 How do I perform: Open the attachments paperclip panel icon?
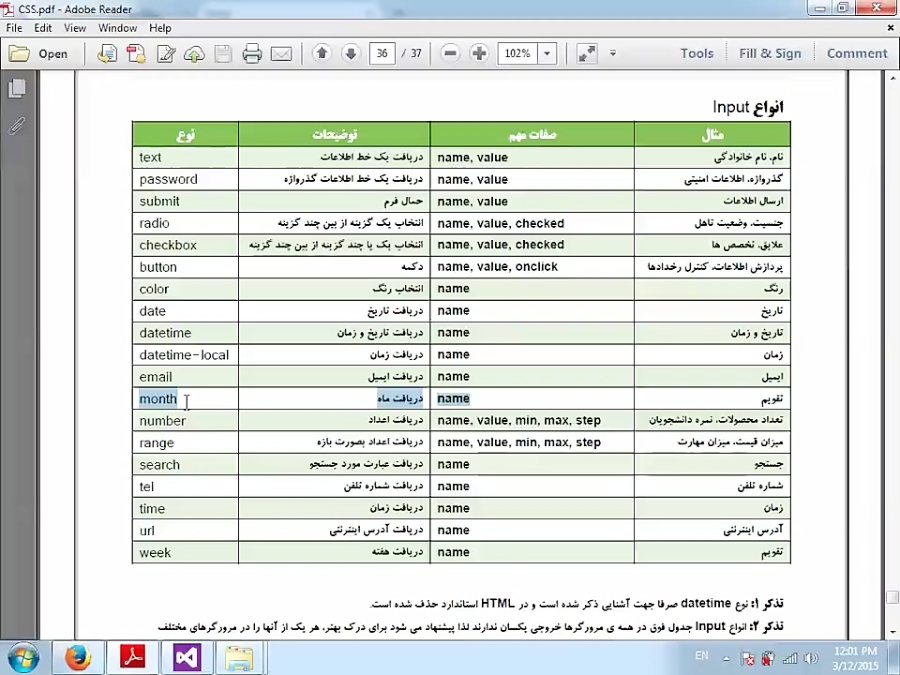tap(17, 126)
